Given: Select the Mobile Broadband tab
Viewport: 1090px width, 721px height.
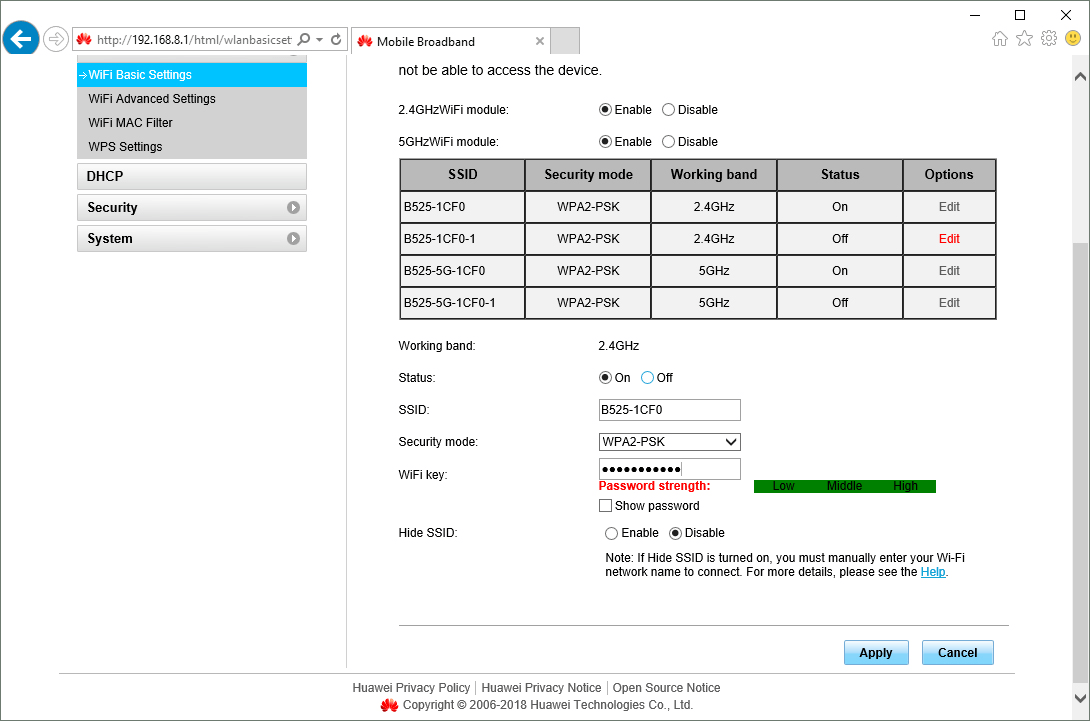Looking at the screenshot, I should pos(450,41).
